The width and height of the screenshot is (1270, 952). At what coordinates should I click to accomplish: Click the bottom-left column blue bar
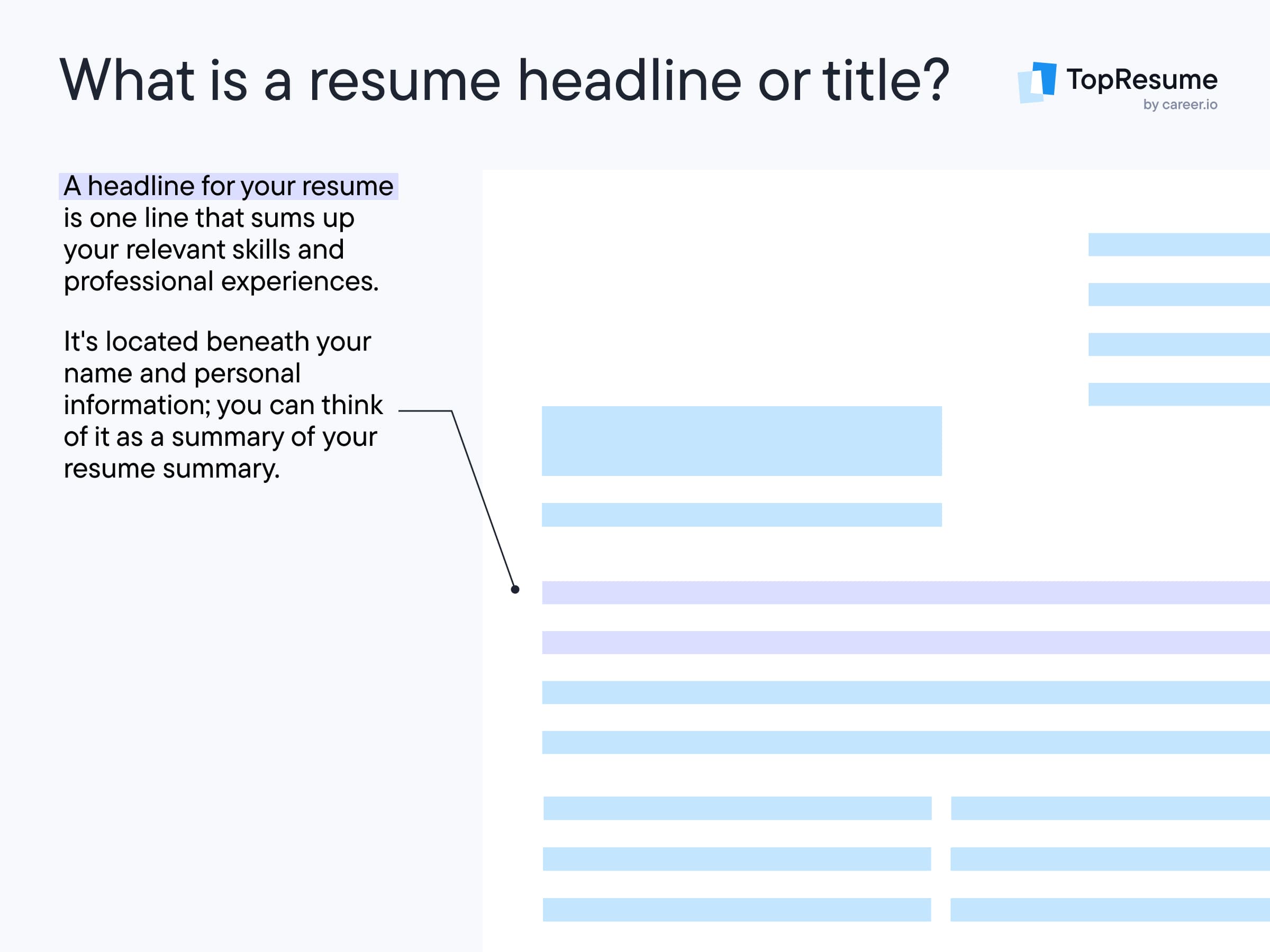pos(737,910)
